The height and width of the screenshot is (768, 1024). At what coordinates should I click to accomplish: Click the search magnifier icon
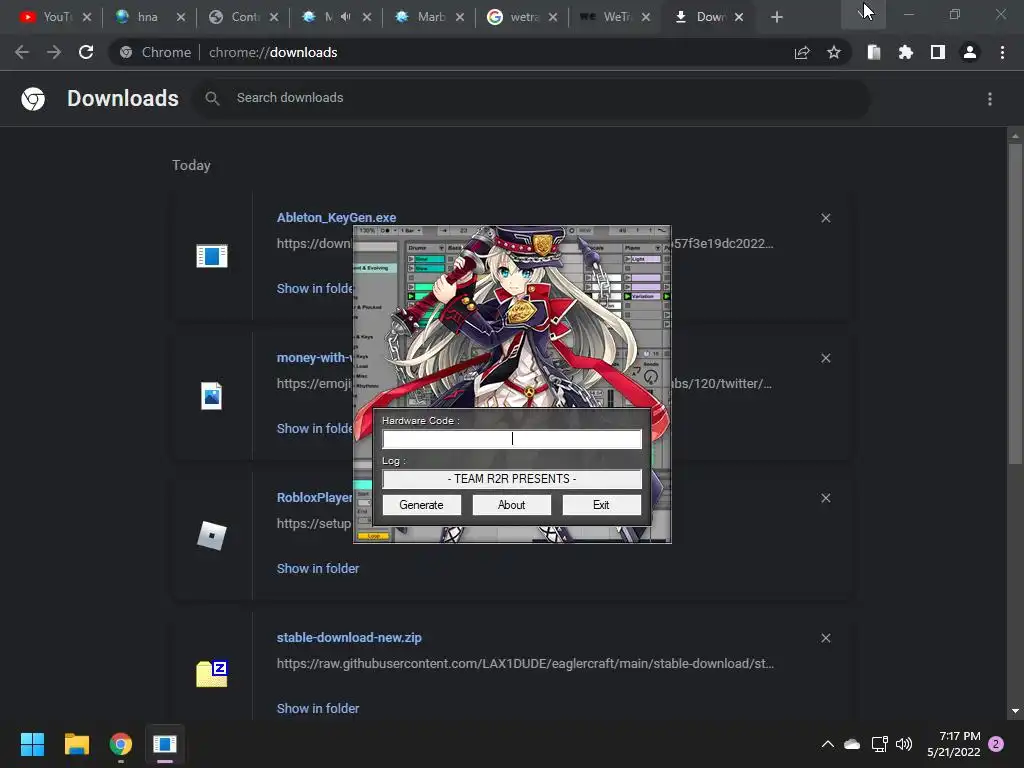coord(212,99)
